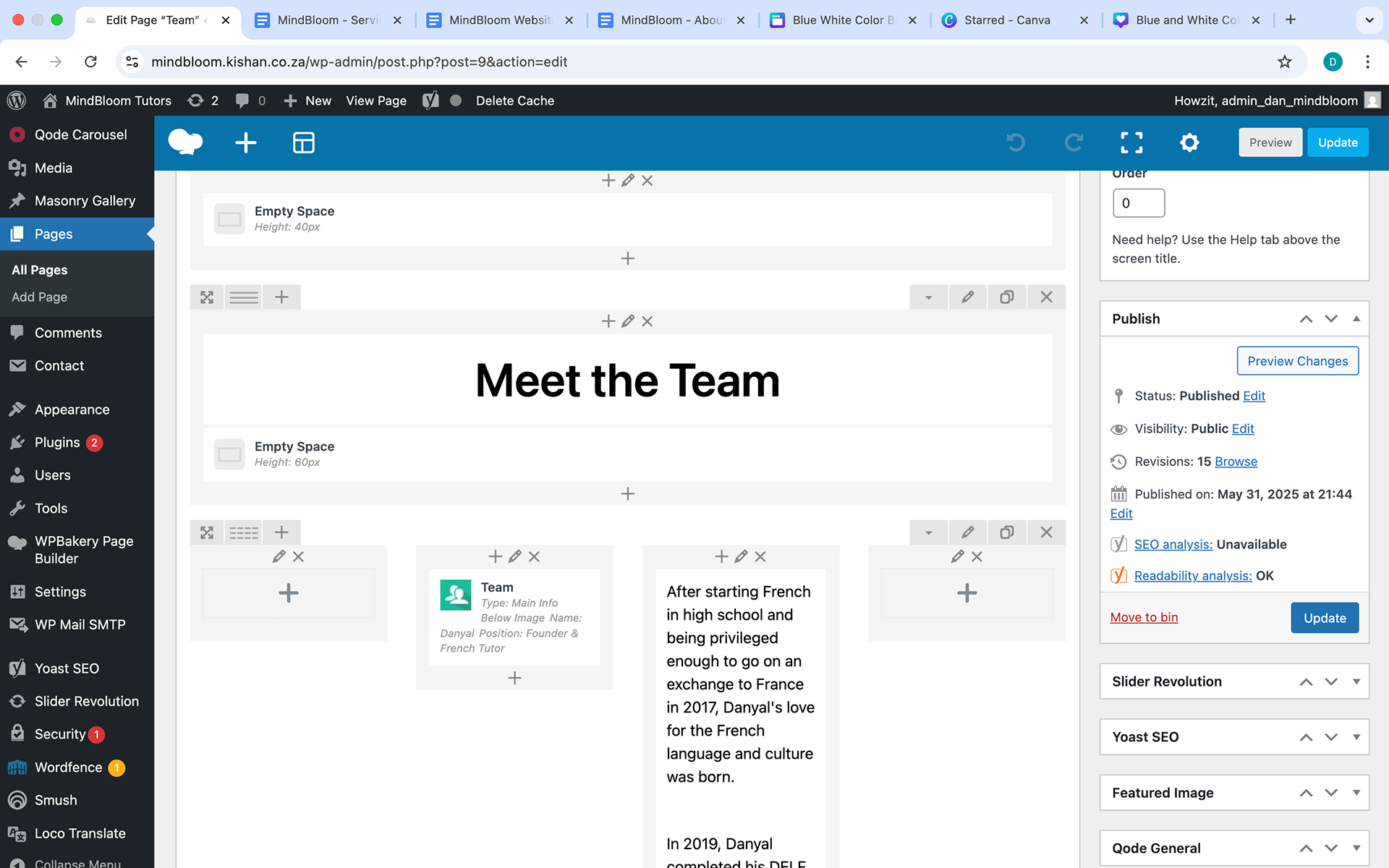Viewport: 1389px width, 868px height.
Task: Append element below Team element
Action: click(514, 678)
